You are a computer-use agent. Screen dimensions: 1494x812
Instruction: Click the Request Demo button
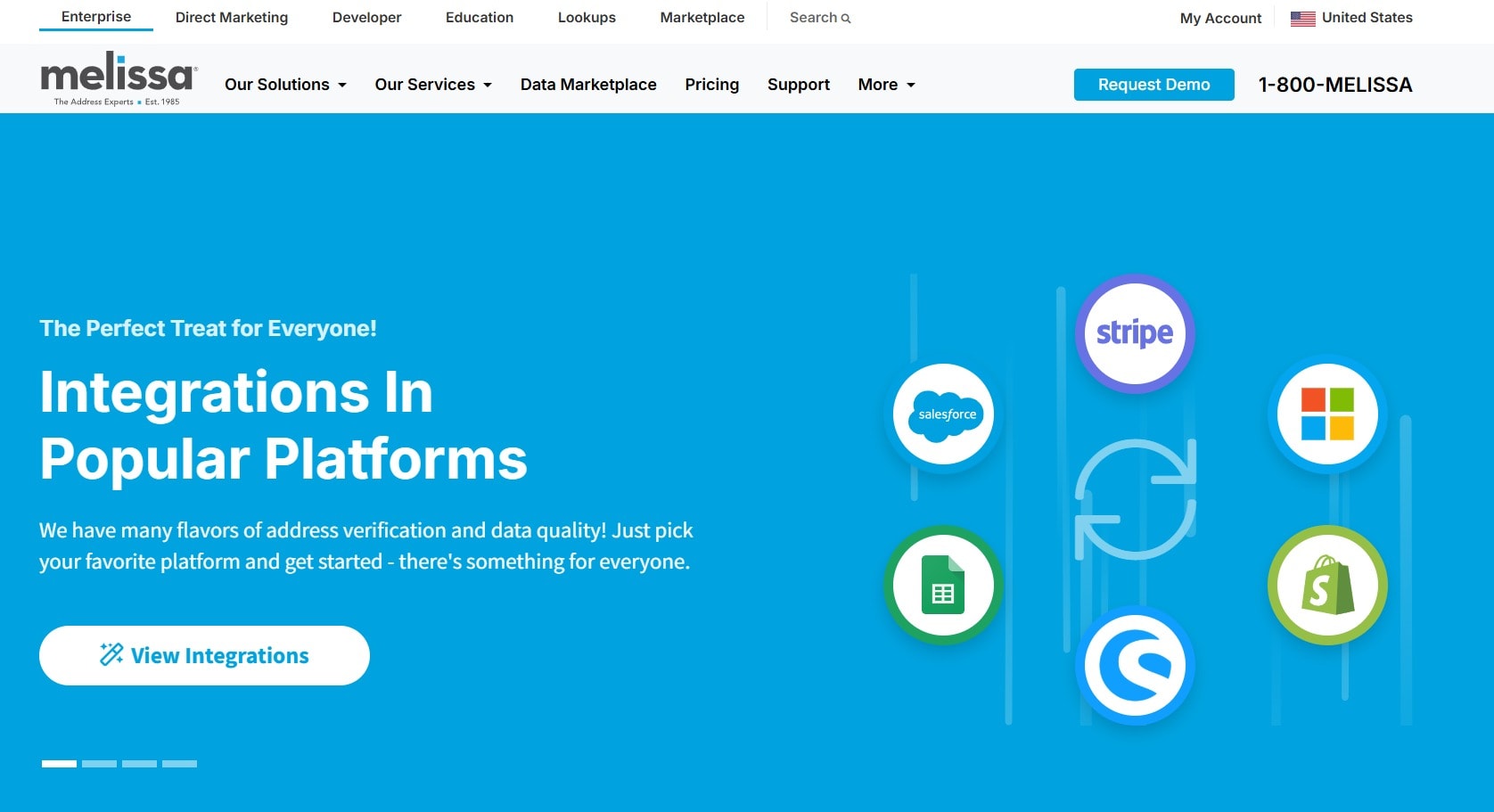[1153, 85]
